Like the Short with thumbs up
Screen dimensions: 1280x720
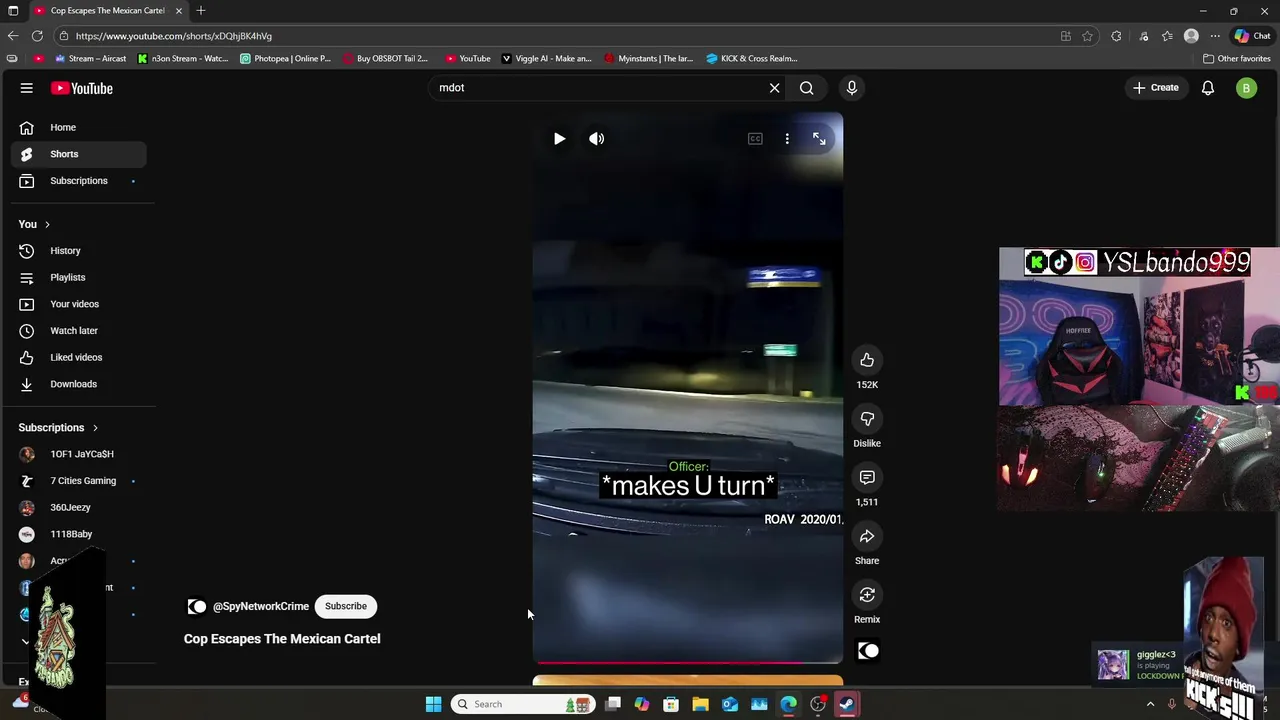click(867, 360)
